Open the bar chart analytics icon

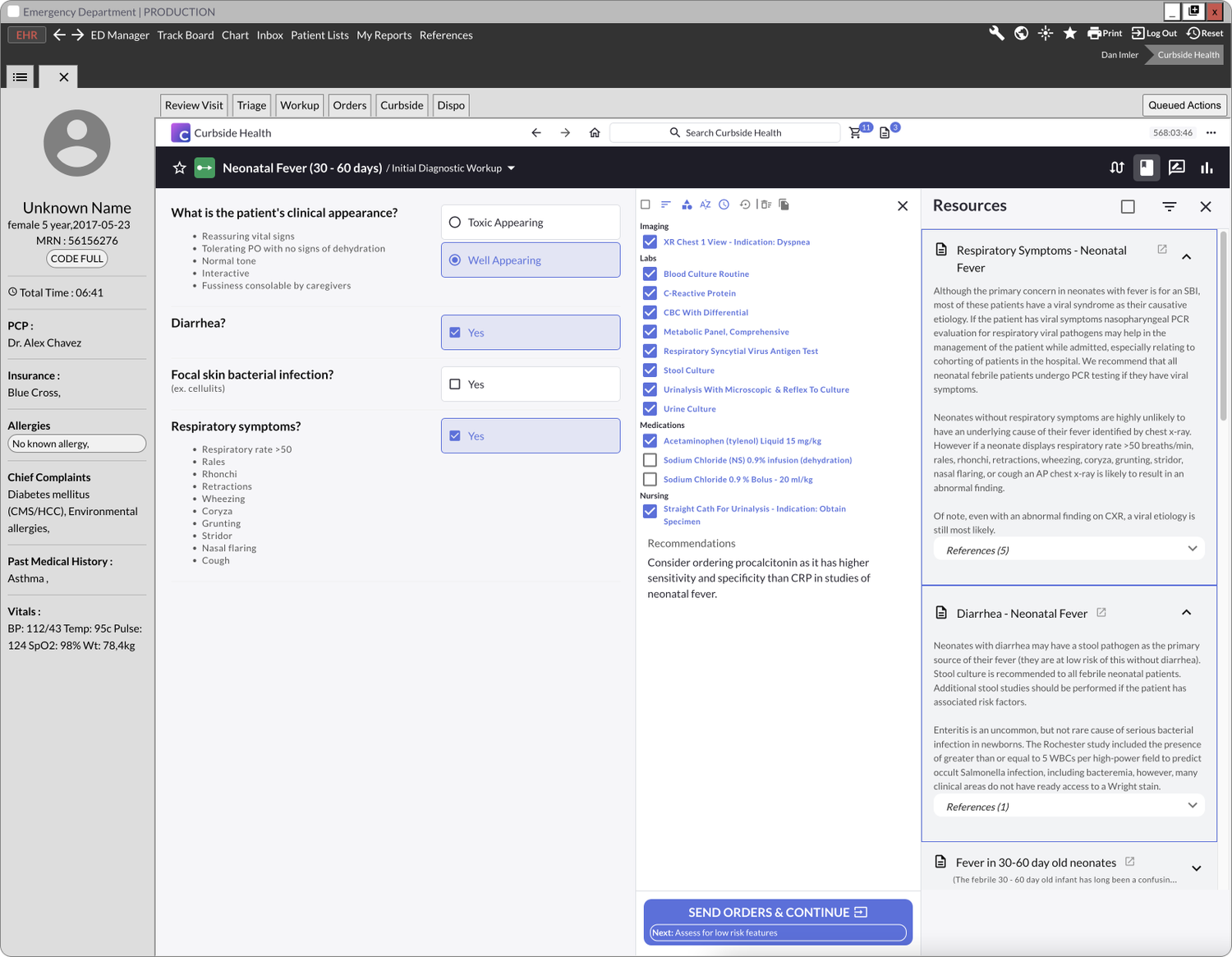click(1207, 168)
